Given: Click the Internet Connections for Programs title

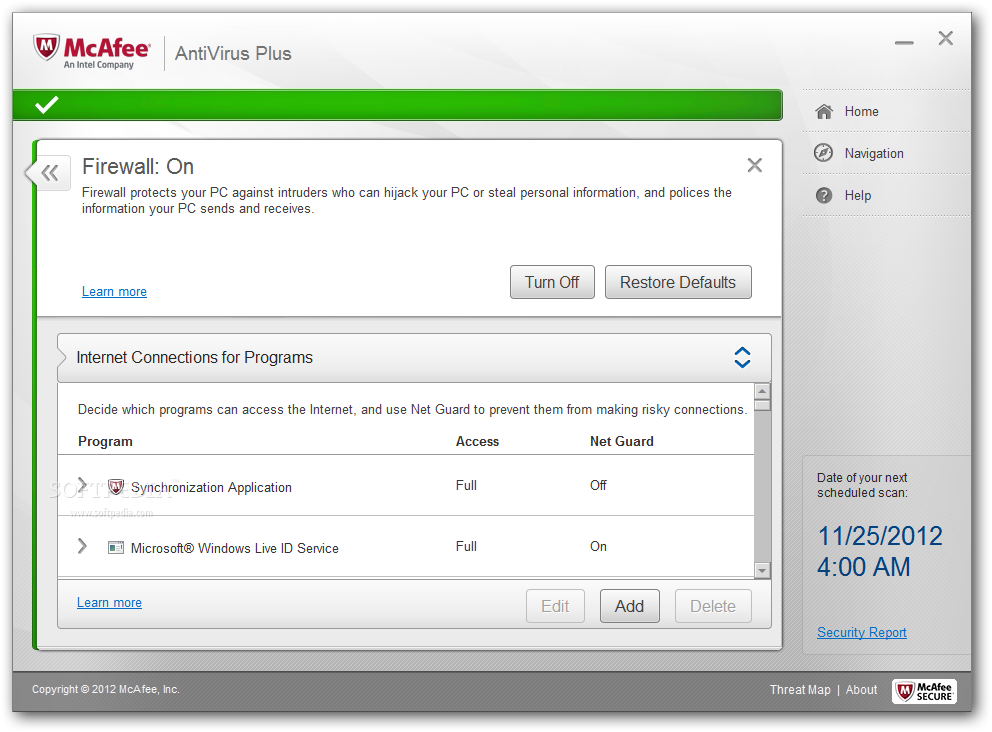Looking at the screenshot, I should (194, 357).
